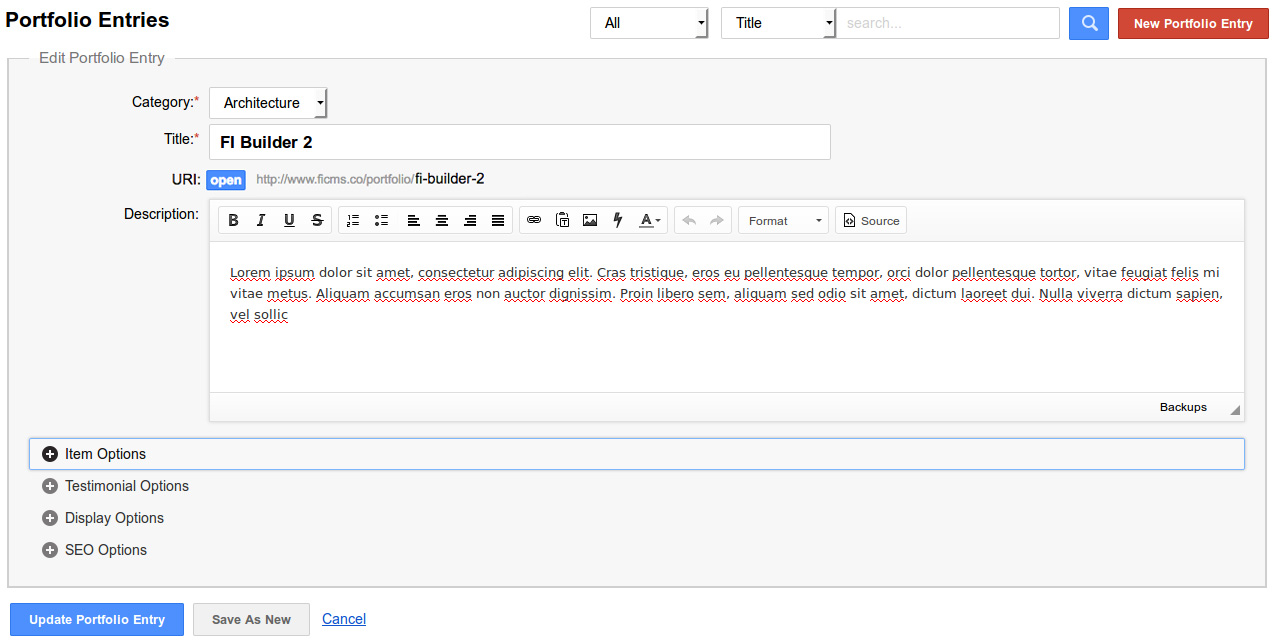Click the insert link icon
The image size is (1273, 642).
pyautogui.click(x=534, y=221)
